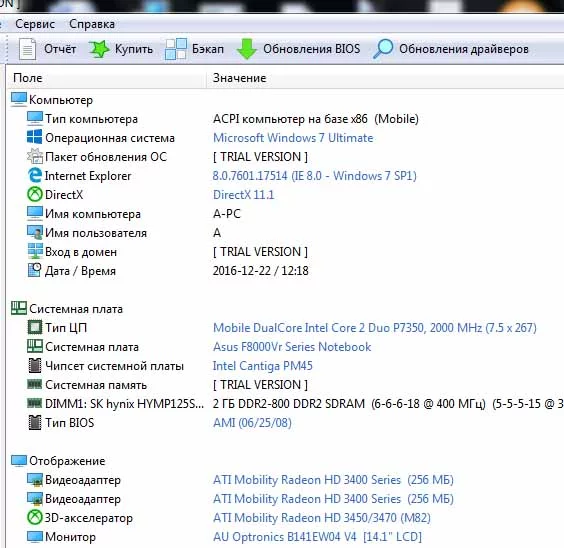
Task: Select the Дата / Время calendar icon
Action: coord(35,270)
